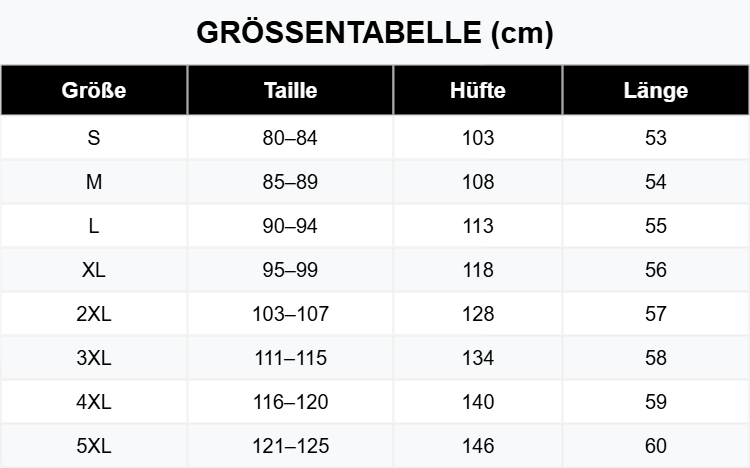
Task: Click length value 60
Action: pyautogui.click(x=656, y=446)
